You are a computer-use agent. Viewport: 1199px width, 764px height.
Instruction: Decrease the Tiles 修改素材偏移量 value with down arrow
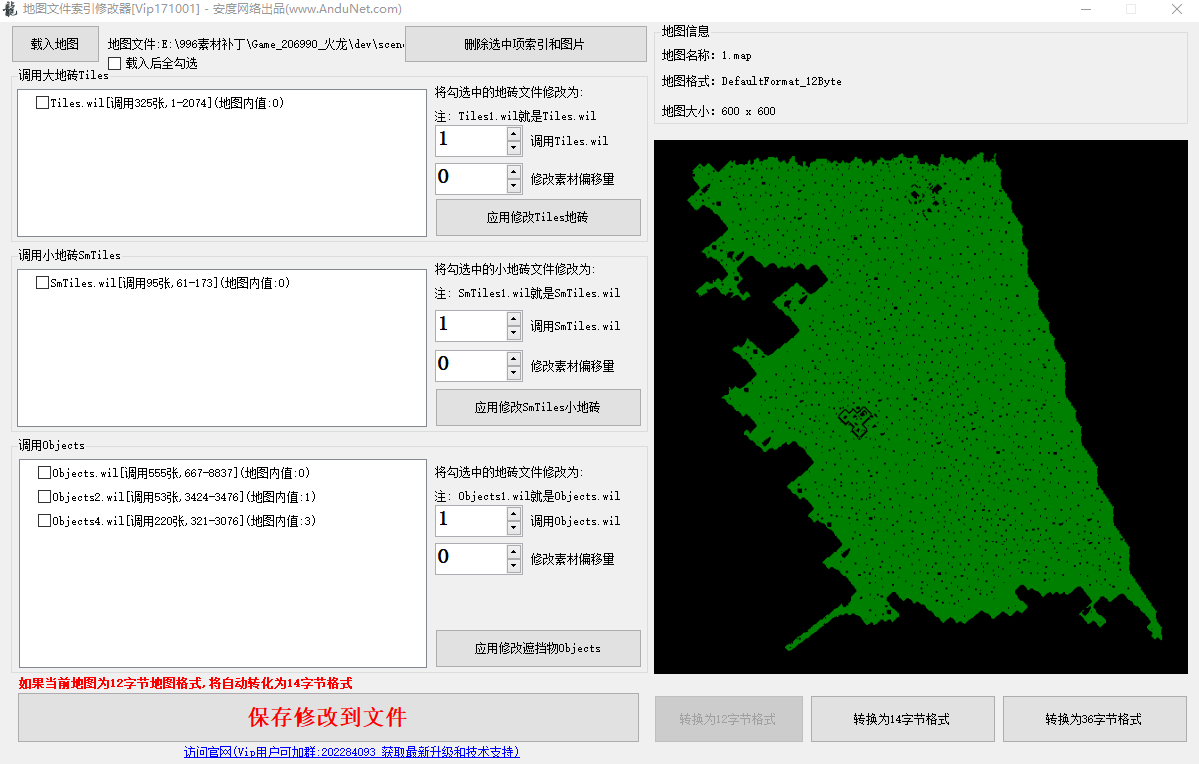514,186
